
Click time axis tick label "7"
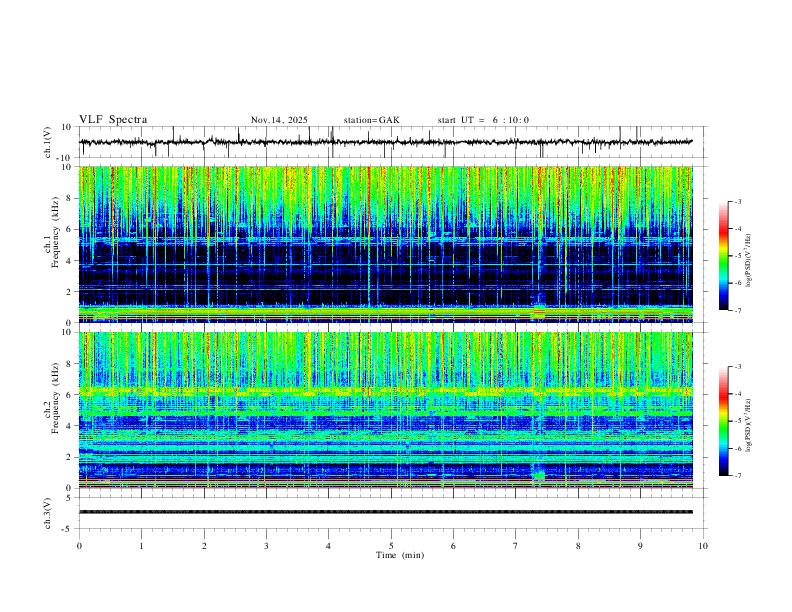tap(516, 546)
